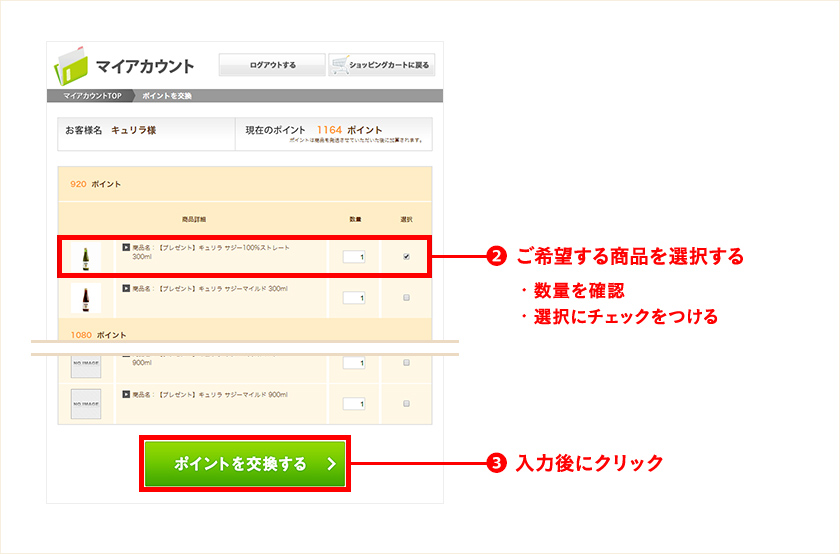Image resolution: width=840 pixels, height=554 pixels.
Task: Click arrow icon before サジーマイルド 300ml name
Action: [126, 288]
